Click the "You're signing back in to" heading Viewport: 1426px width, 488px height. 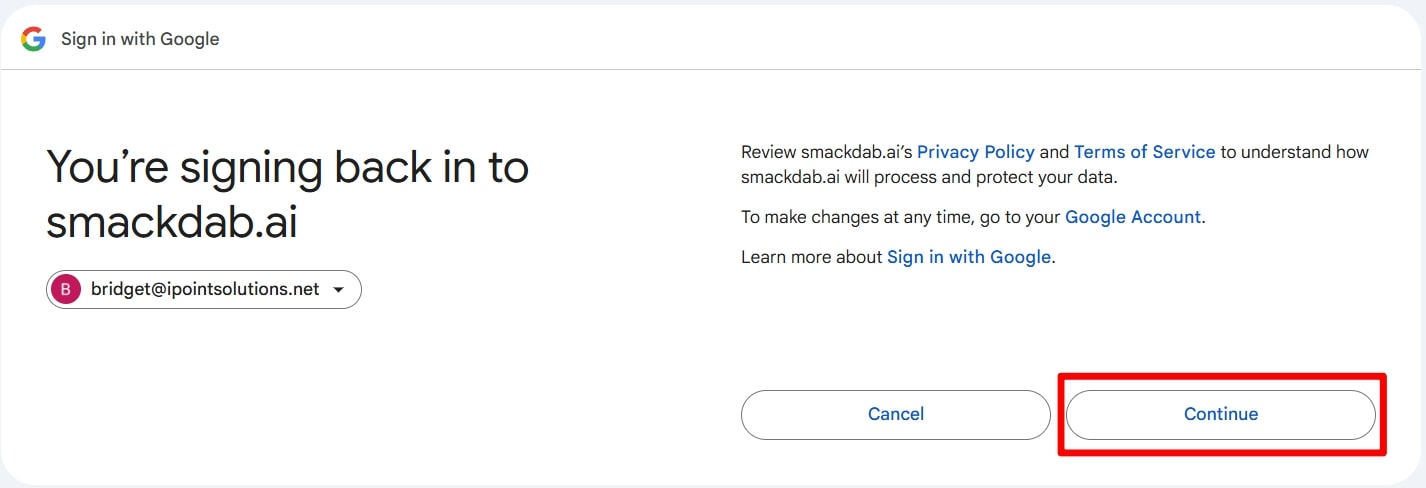[288, 167]
